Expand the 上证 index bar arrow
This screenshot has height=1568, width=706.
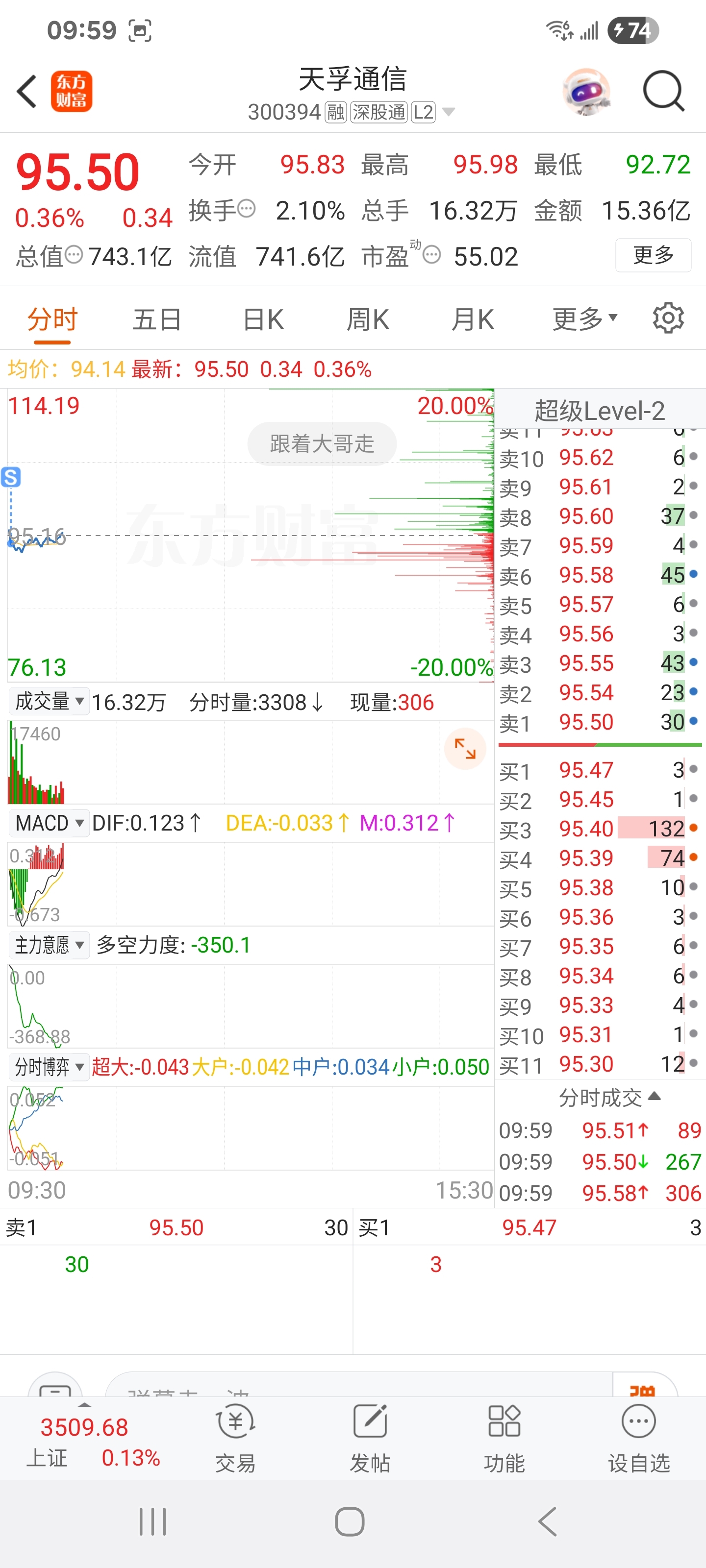(85, 1404)
